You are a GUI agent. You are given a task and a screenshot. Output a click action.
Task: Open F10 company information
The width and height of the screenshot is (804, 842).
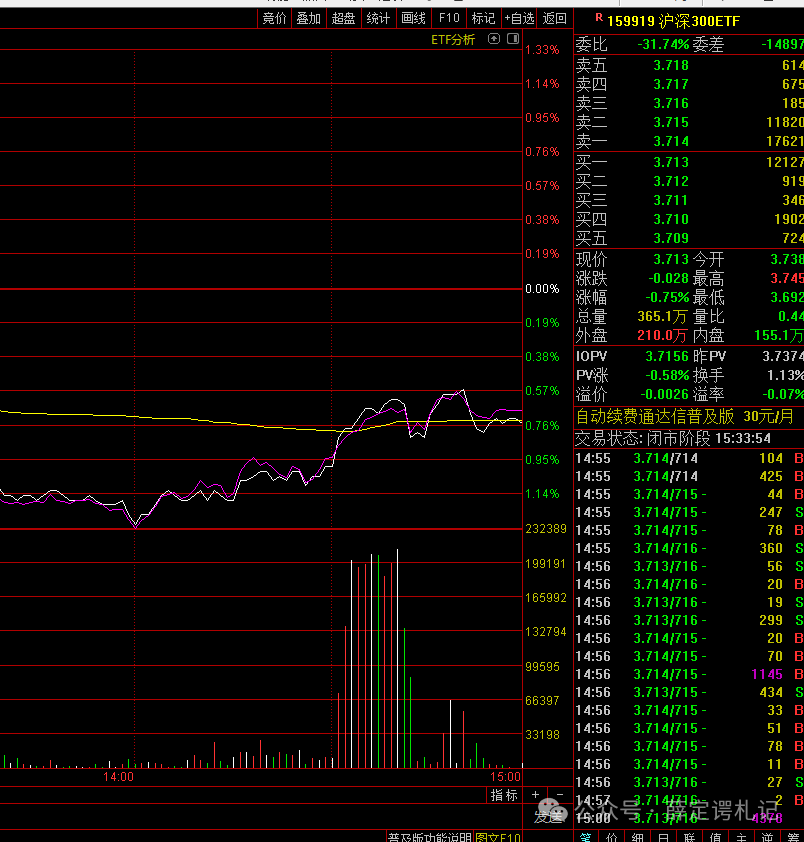tap(449, 19)
